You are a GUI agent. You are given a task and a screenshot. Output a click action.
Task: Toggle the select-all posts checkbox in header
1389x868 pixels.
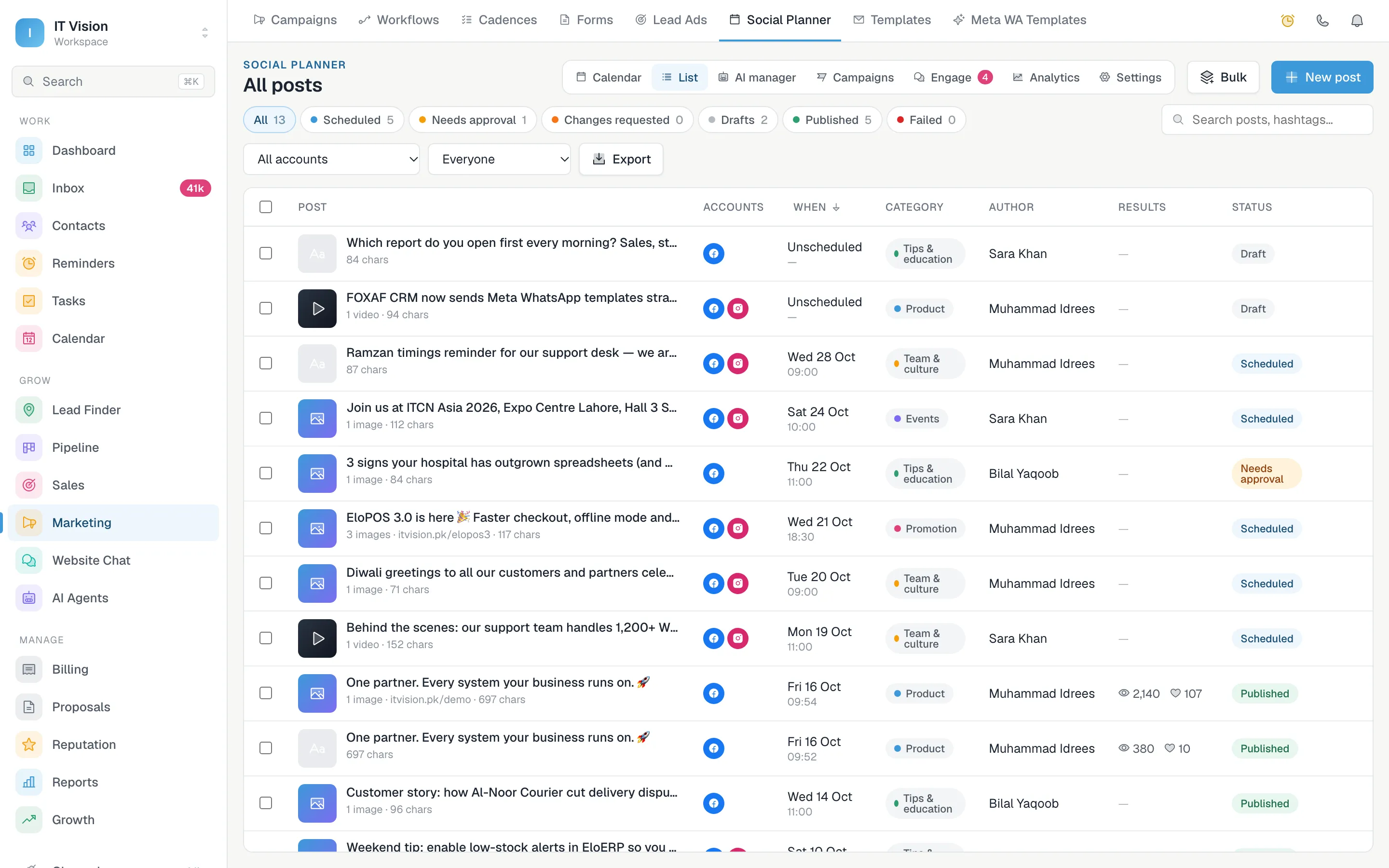[266, 207]
